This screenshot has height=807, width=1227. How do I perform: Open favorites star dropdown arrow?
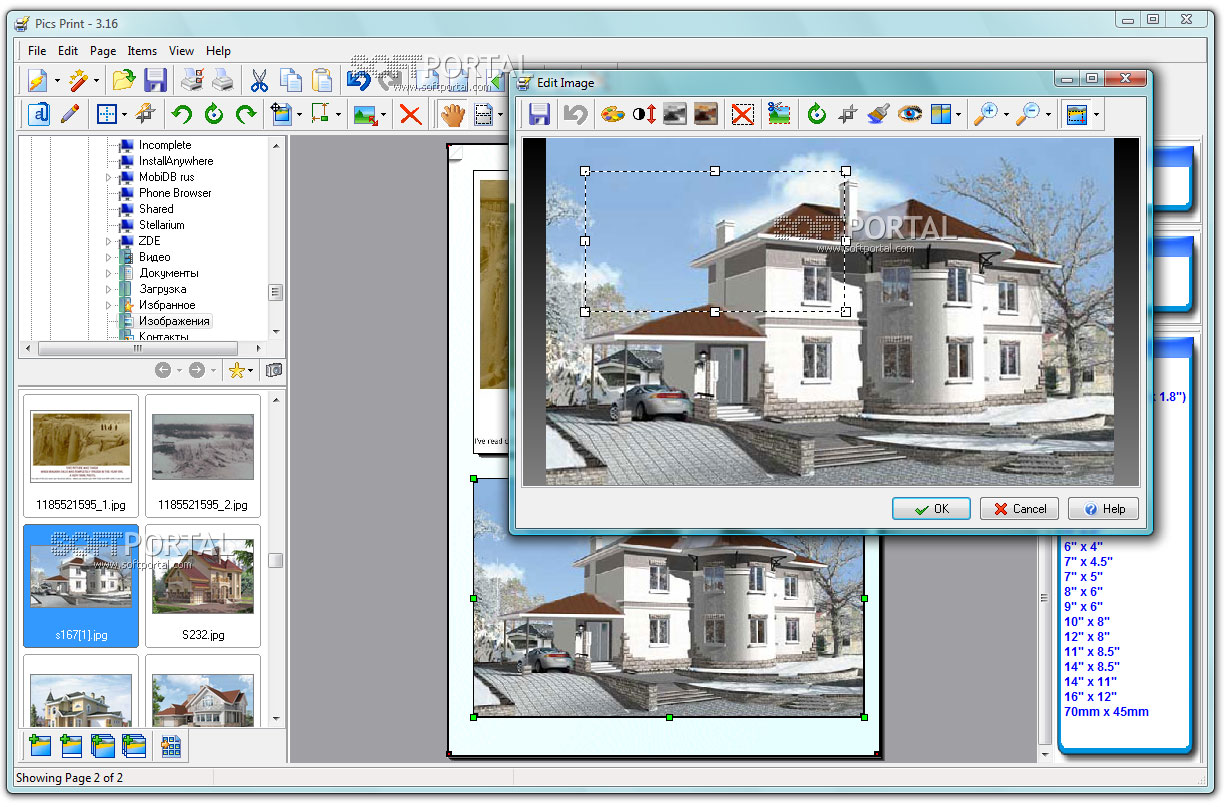[x=252, y=371]
